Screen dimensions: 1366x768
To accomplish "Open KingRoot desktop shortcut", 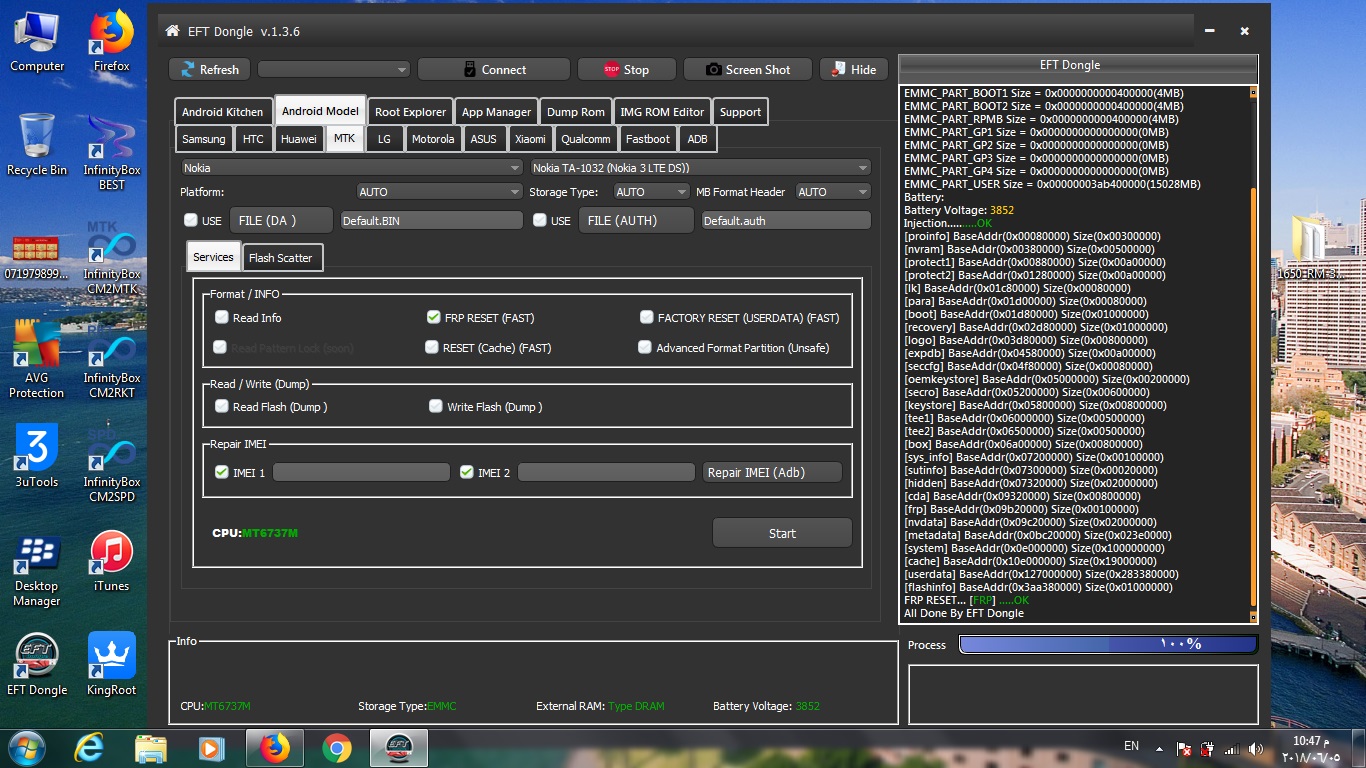I will click(x=112, y=665).
